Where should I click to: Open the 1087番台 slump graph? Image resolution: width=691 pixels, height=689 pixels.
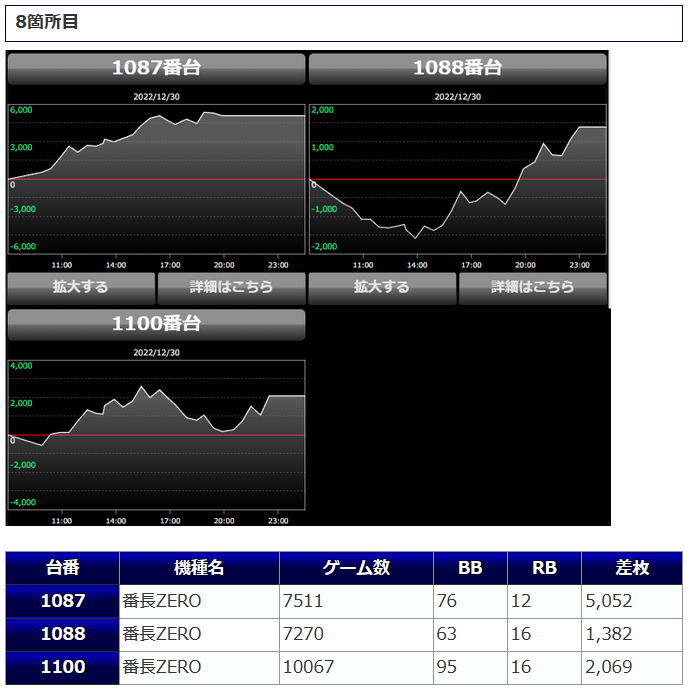pyautogui.click(x=156, y=179)
